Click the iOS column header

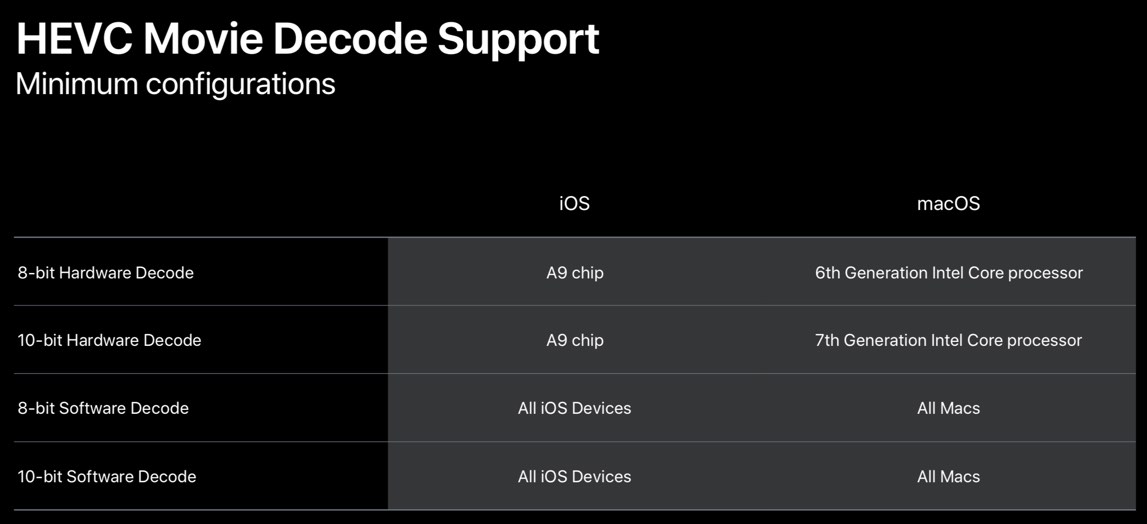[574, 204]
